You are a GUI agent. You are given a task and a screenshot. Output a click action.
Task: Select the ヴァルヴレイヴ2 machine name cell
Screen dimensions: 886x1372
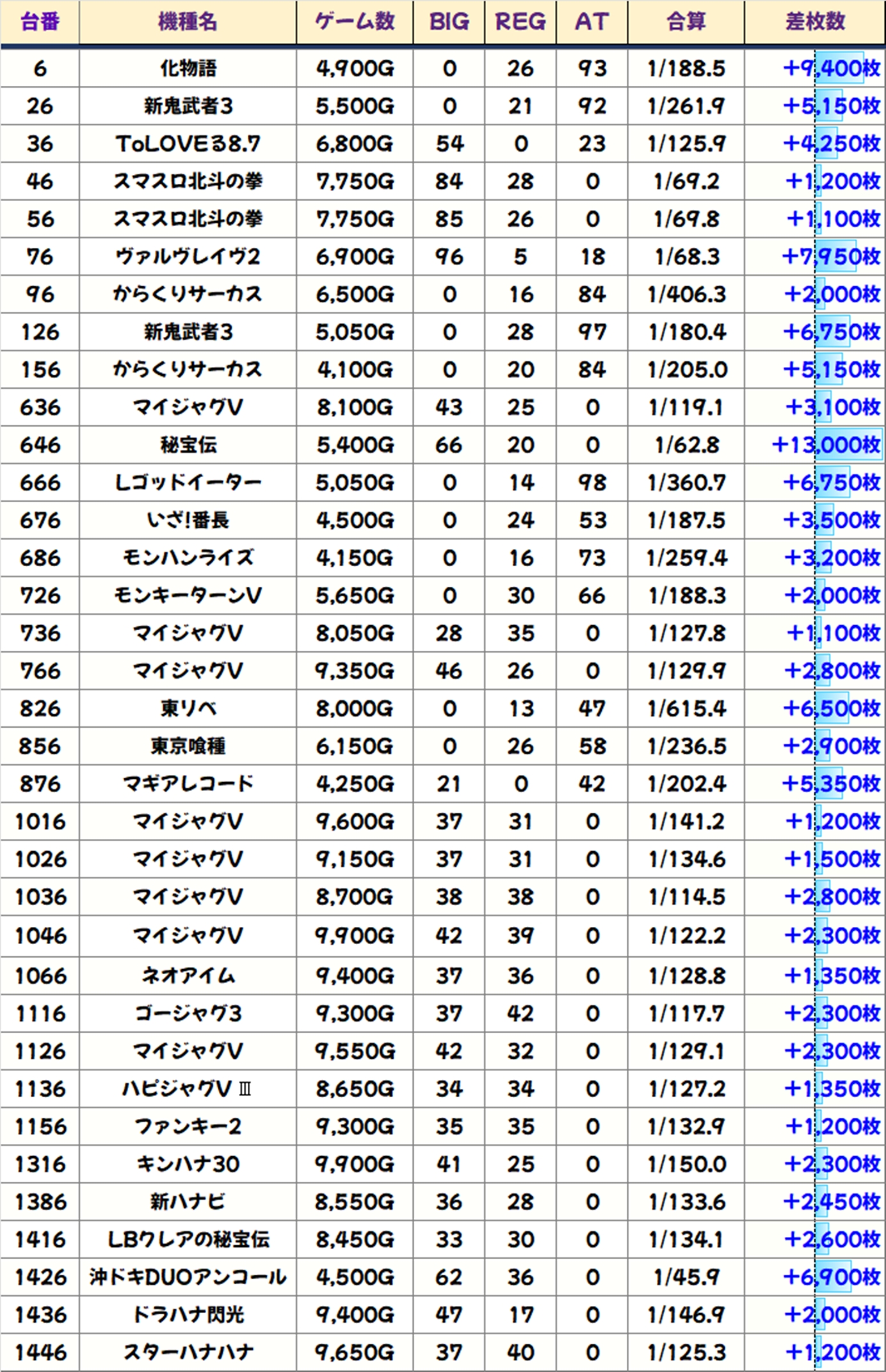coord(188,256)
